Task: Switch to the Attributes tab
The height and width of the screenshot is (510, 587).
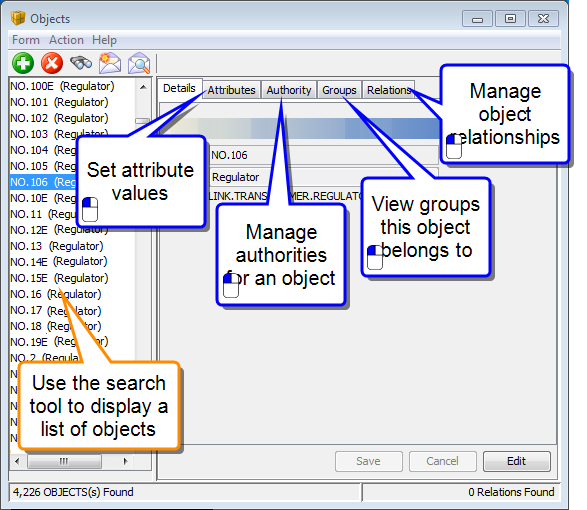Action: point(231,90)
